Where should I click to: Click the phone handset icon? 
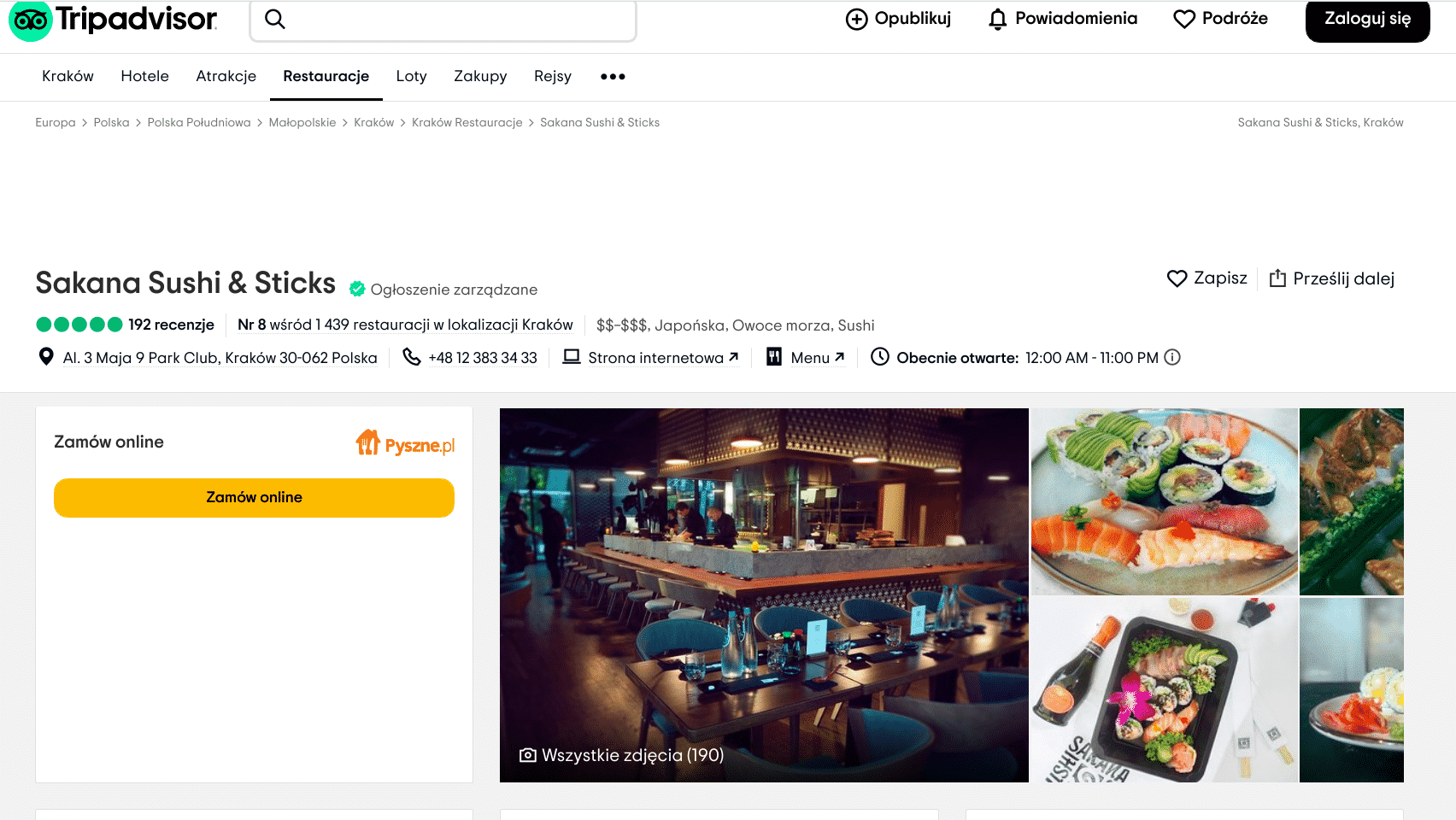pyautogui.click(x=412, y=357)
